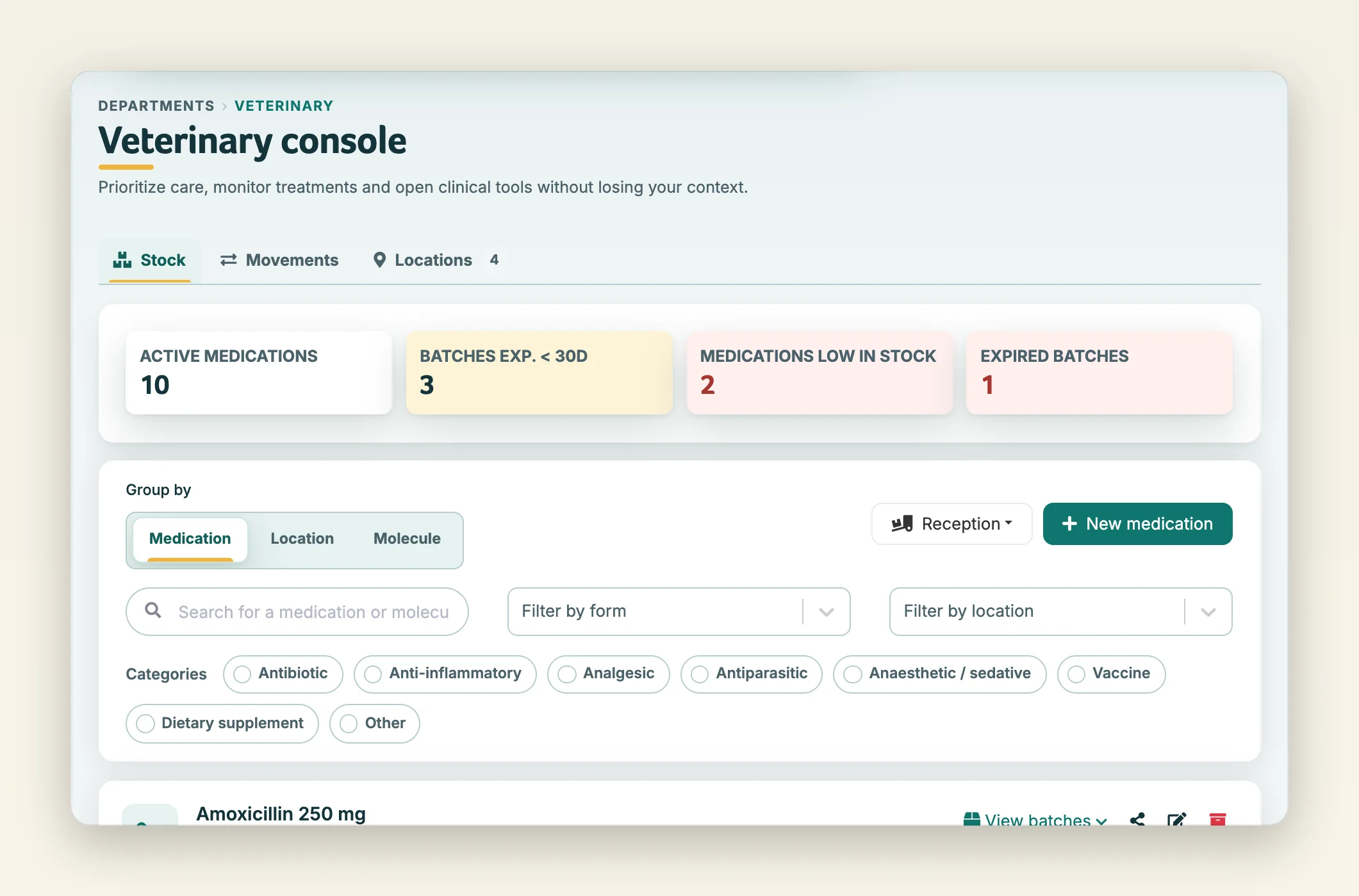Open the Expired batches card
The width and height of the screenshot is (1359, 896).
[1100, 373]
